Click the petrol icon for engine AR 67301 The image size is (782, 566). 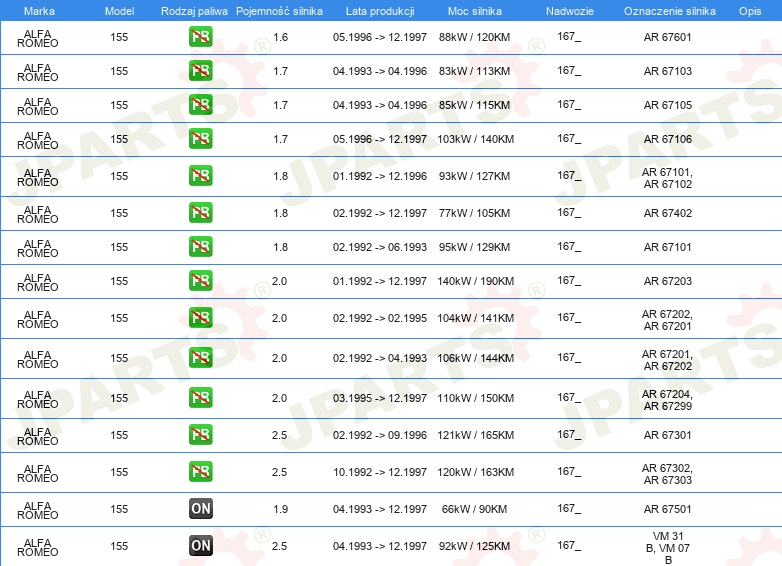200,435
